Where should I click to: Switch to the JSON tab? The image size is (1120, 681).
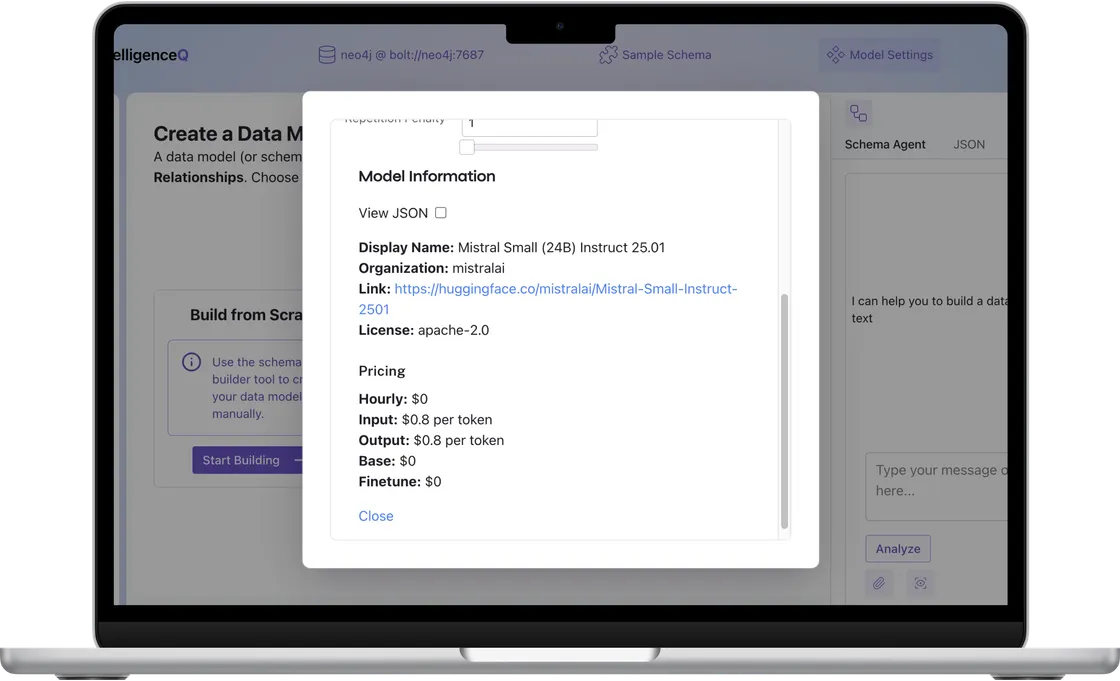tap(969, 144)
